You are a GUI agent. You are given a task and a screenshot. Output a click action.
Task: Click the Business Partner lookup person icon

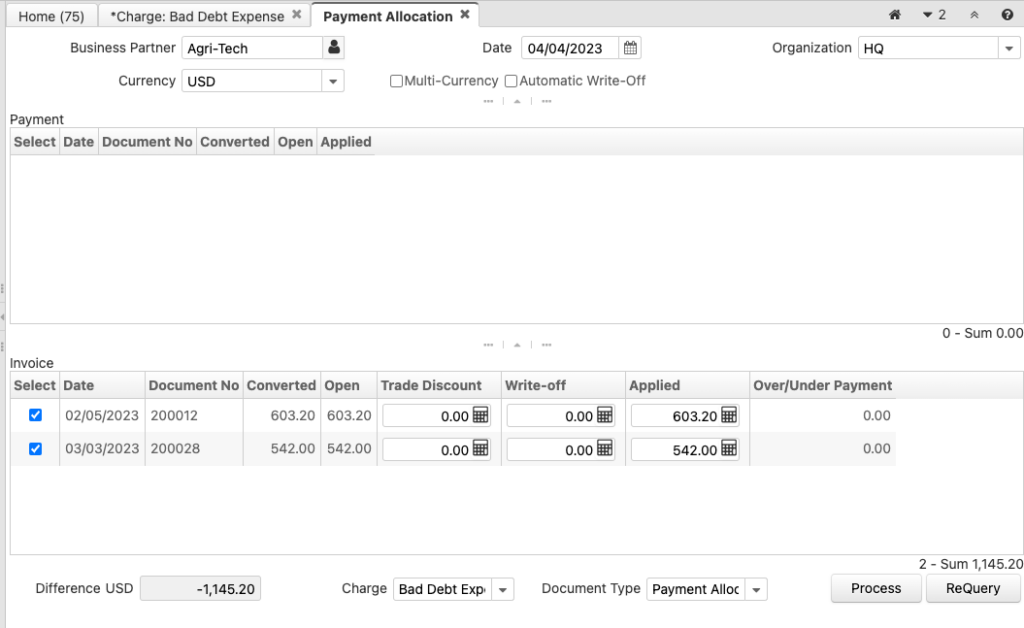click(334, 48)
